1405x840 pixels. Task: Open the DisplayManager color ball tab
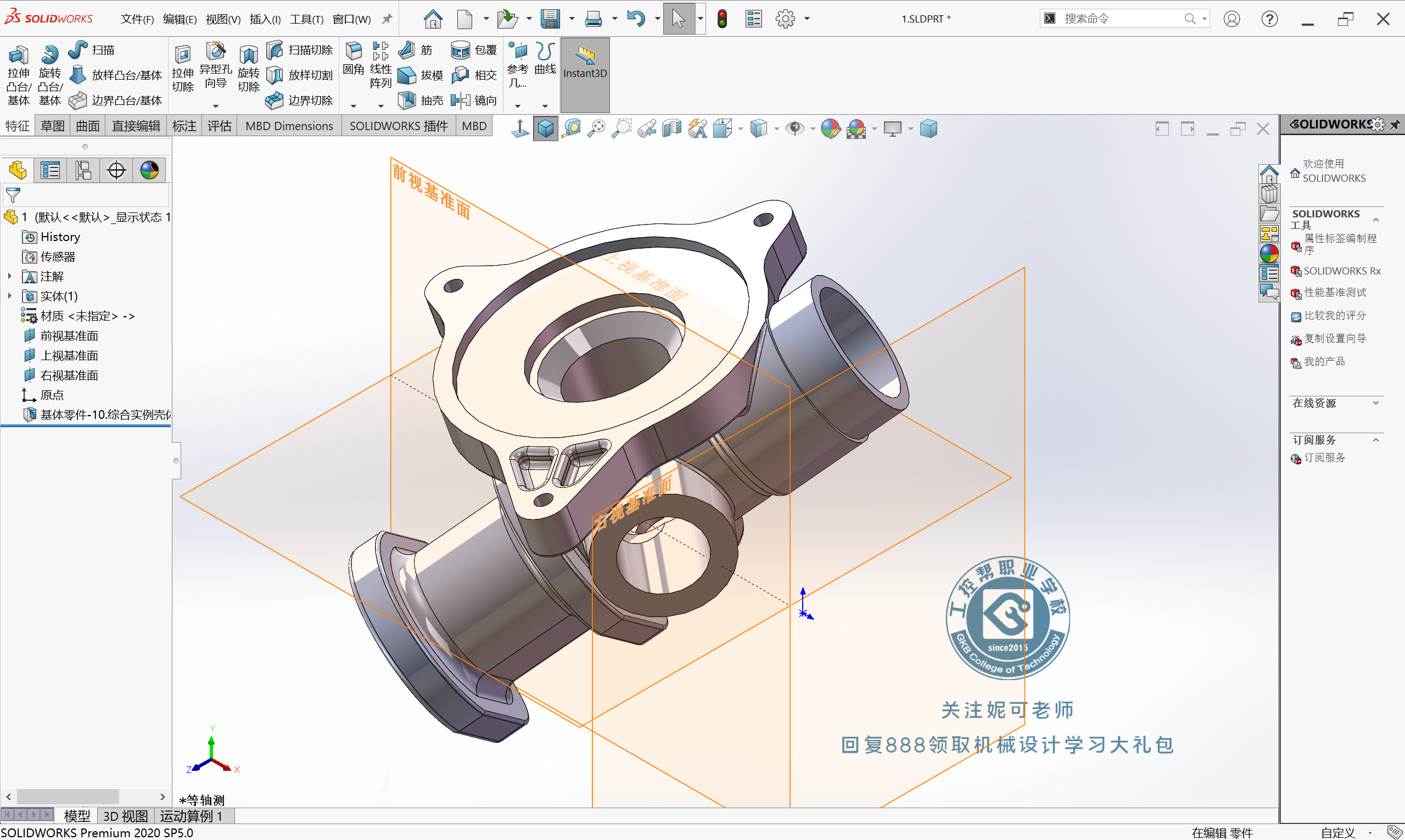tap(149, 170)
